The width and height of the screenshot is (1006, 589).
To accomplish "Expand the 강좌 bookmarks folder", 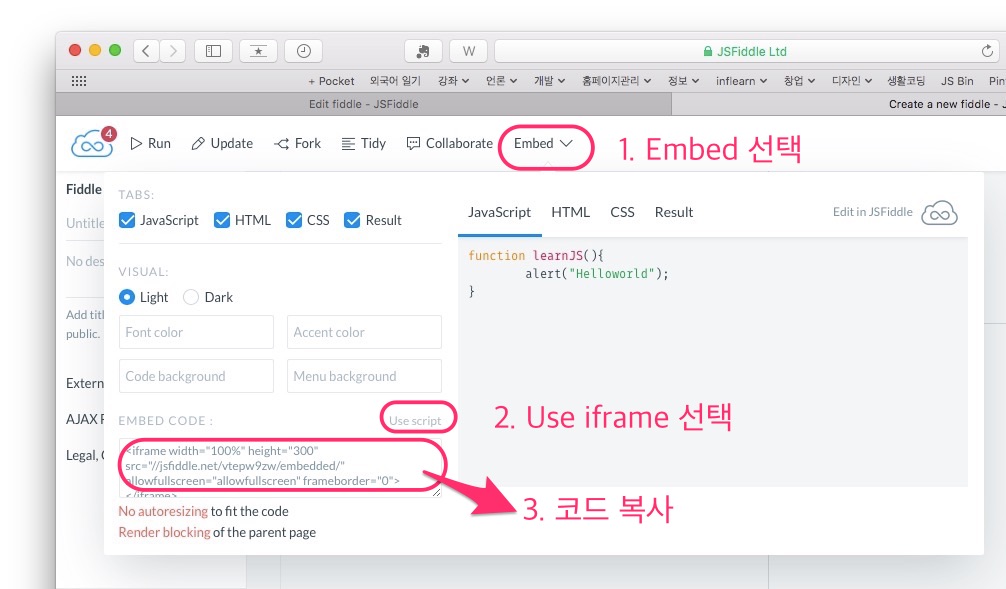I will coord(454,81).
